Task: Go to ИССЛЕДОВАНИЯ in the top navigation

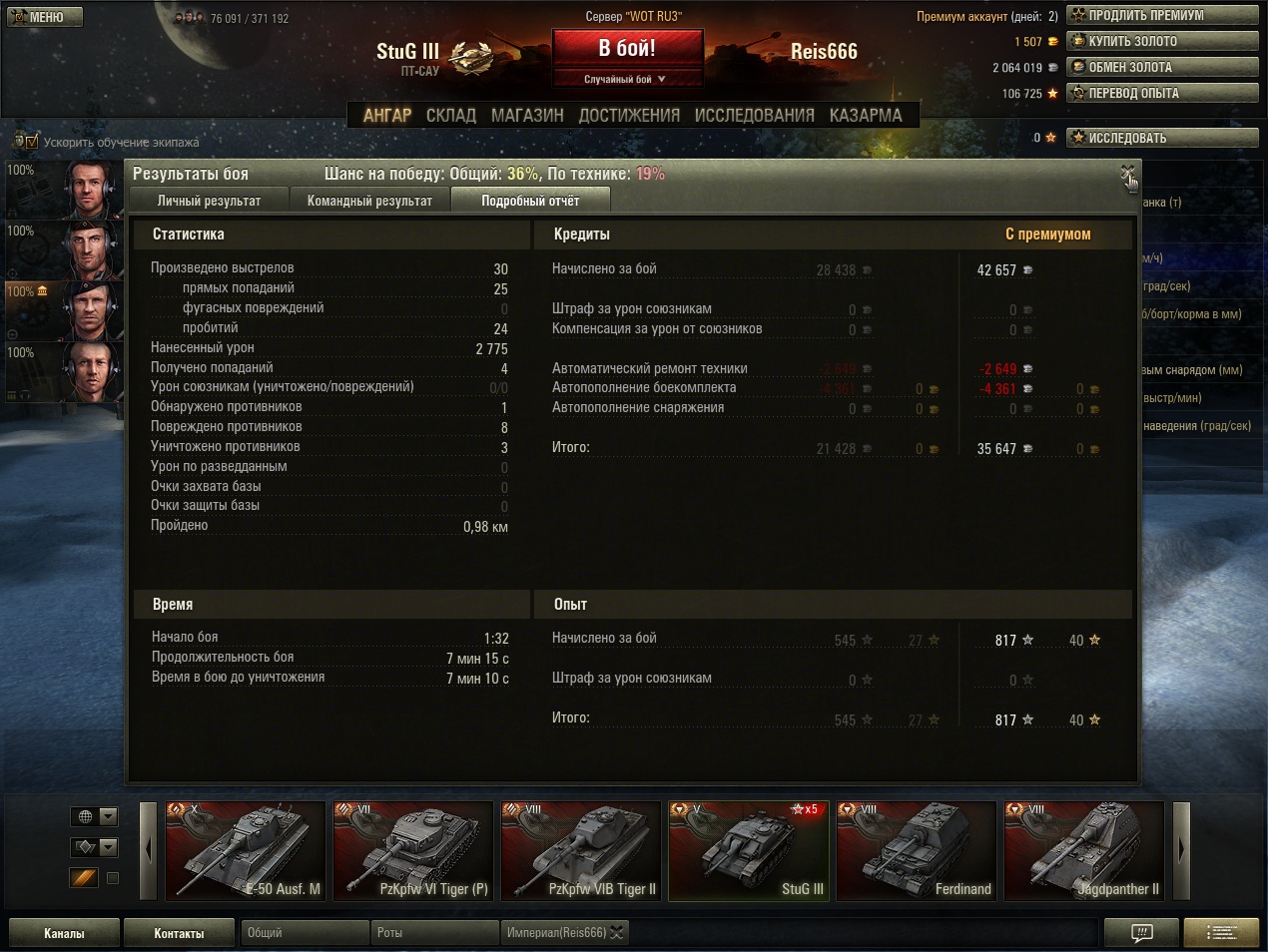Action: click(x=754, y=116)
